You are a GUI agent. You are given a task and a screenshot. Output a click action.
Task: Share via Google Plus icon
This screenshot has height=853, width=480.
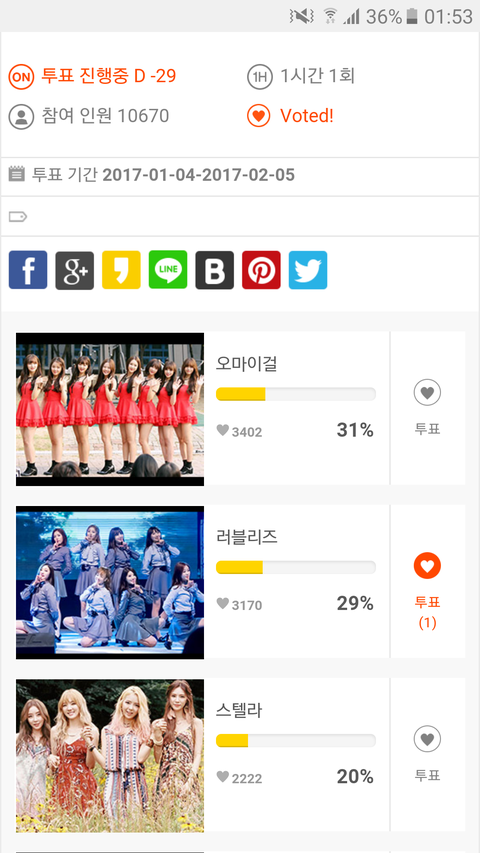tap(75, 270)
